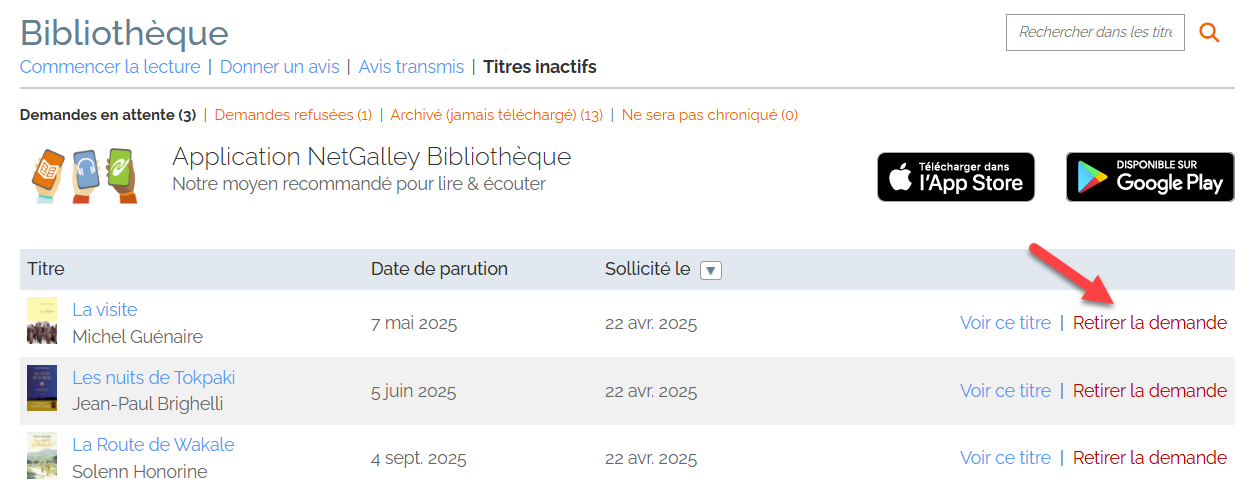Switch to Avis transmis tab
1249x500 pixels.
pos(411,67)
